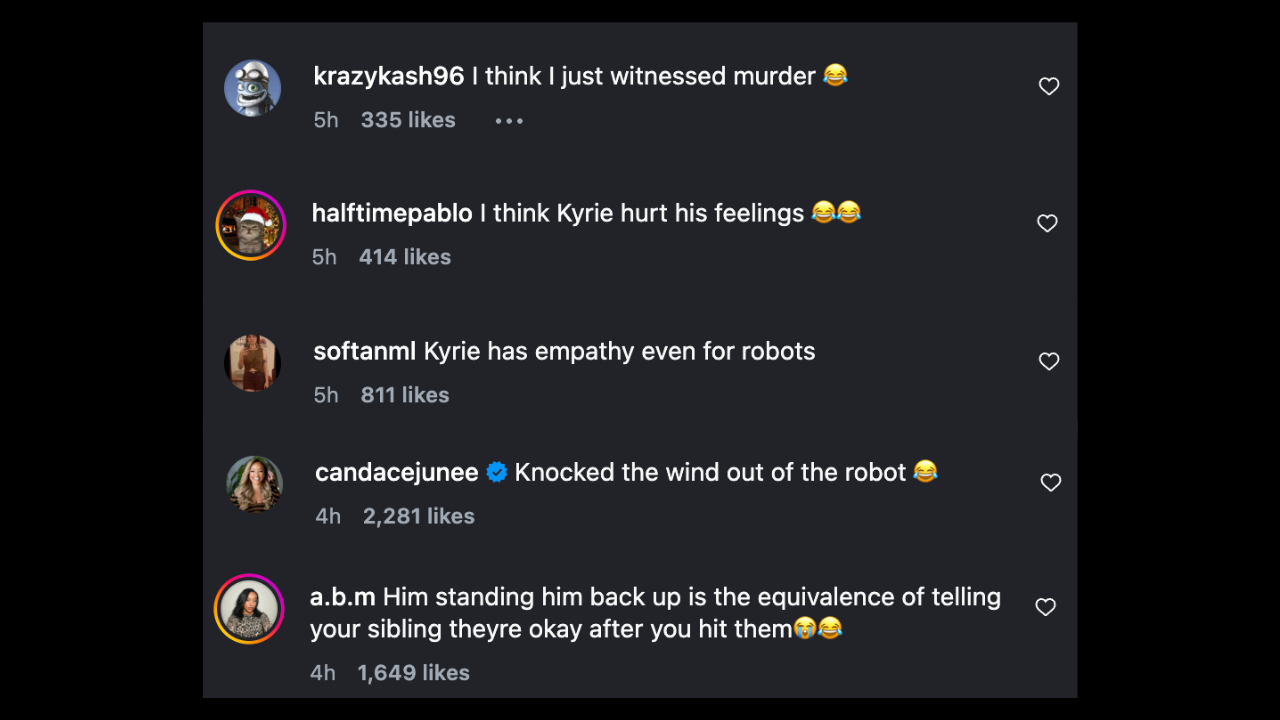The height and width of the screenshot is (720, 1280).
Task: Show who liked a.b.m's comment via 1,649 likes
Action: coord(413,672)
